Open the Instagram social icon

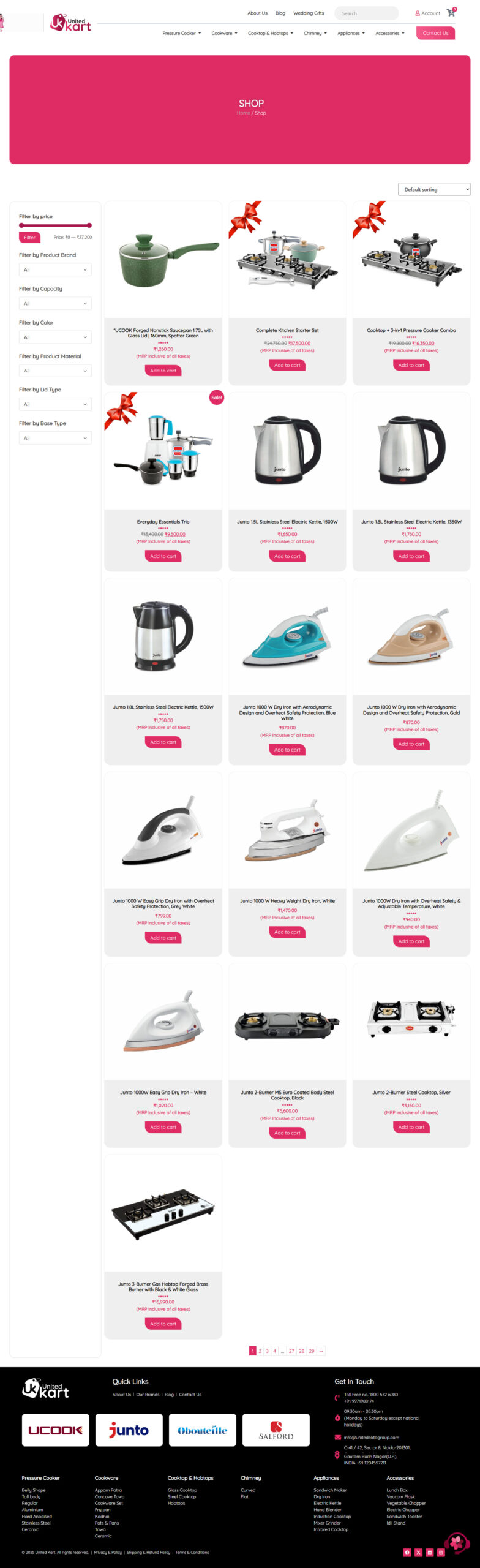pos(440,1552)
